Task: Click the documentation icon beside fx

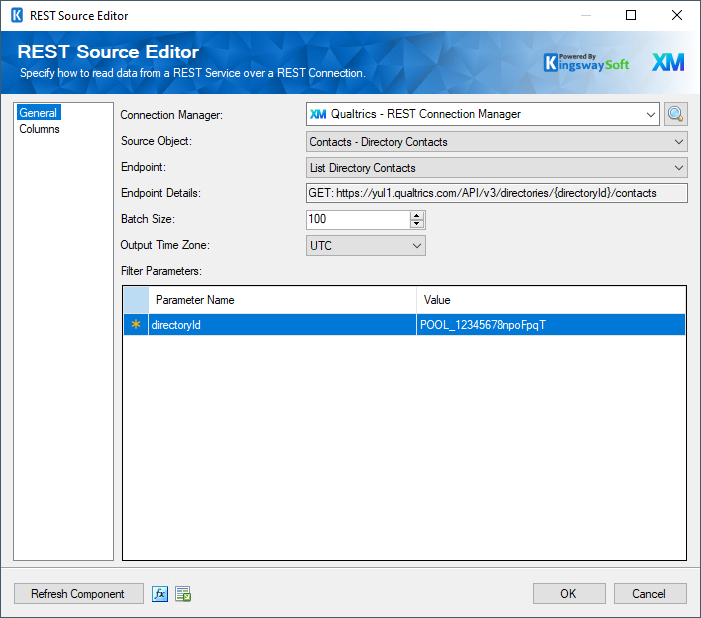Action: [183, 594]
